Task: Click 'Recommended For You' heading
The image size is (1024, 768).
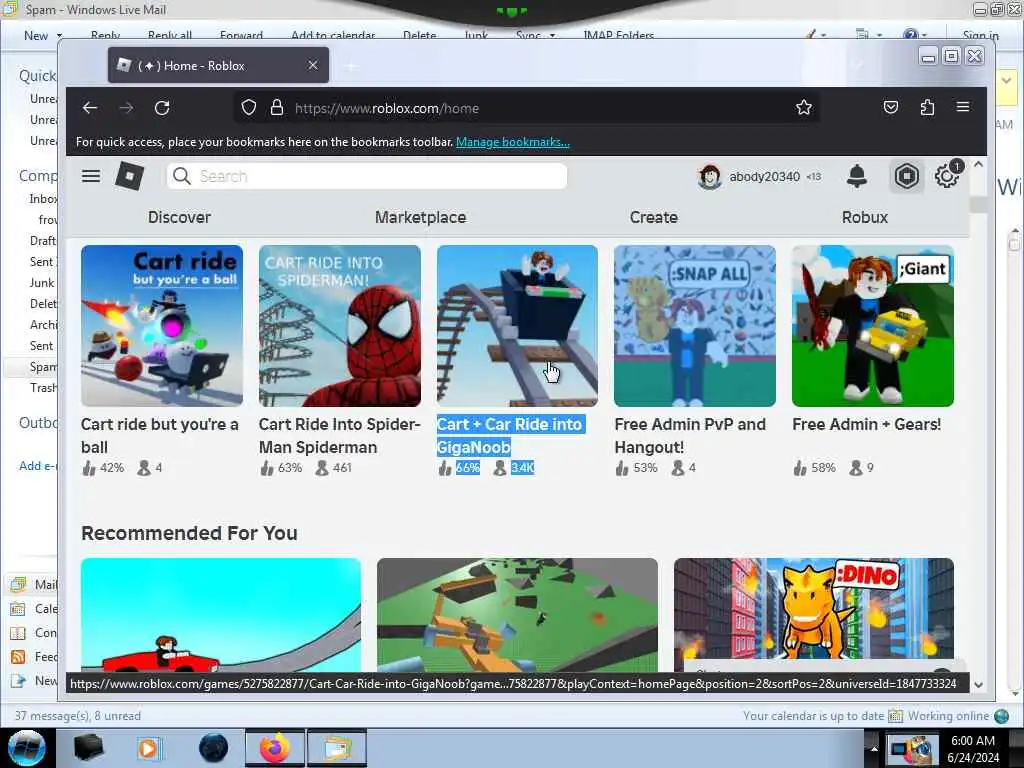Action: (189, 534)
